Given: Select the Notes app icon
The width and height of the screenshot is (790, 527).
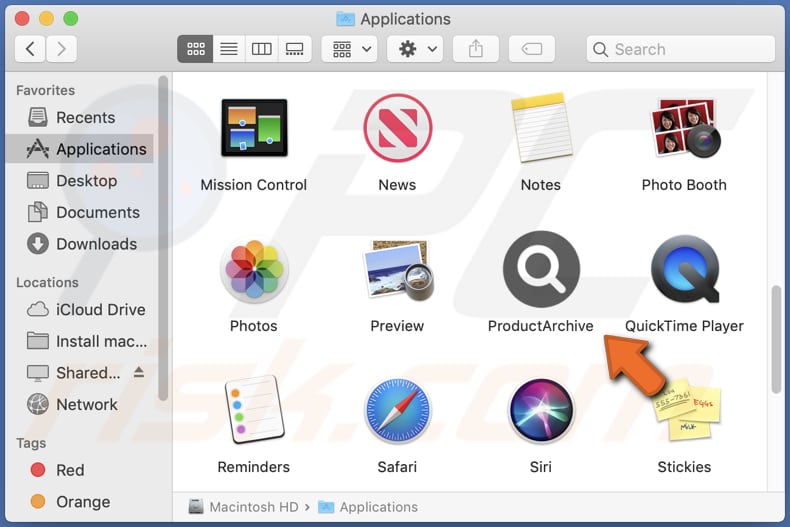Looking at the screenshot, I should click(x=541, y=127).
